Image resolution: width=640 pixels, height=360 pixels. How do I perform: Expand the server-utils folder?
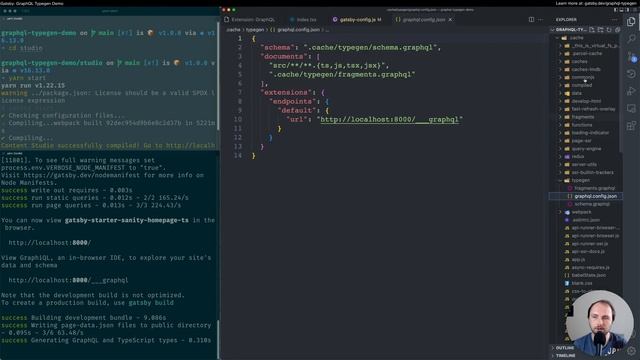(x=584, y=164)
